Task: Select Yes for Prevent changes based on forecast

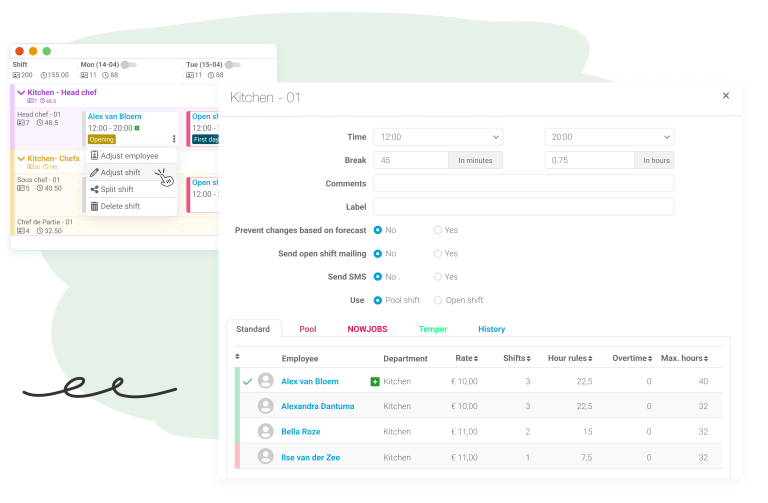Action: [438, 230]
